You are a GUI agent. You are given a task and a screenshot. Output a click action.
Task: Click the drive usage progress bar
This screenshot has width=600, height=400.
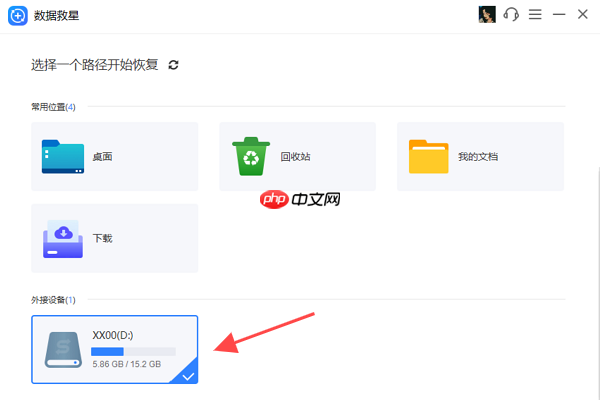[133, 351]
